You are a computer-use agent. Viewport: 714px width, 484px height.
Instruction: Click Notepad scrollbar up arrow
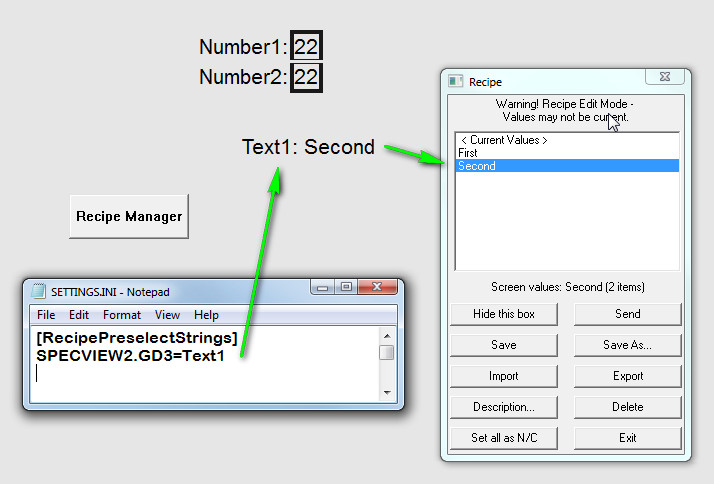387,336
